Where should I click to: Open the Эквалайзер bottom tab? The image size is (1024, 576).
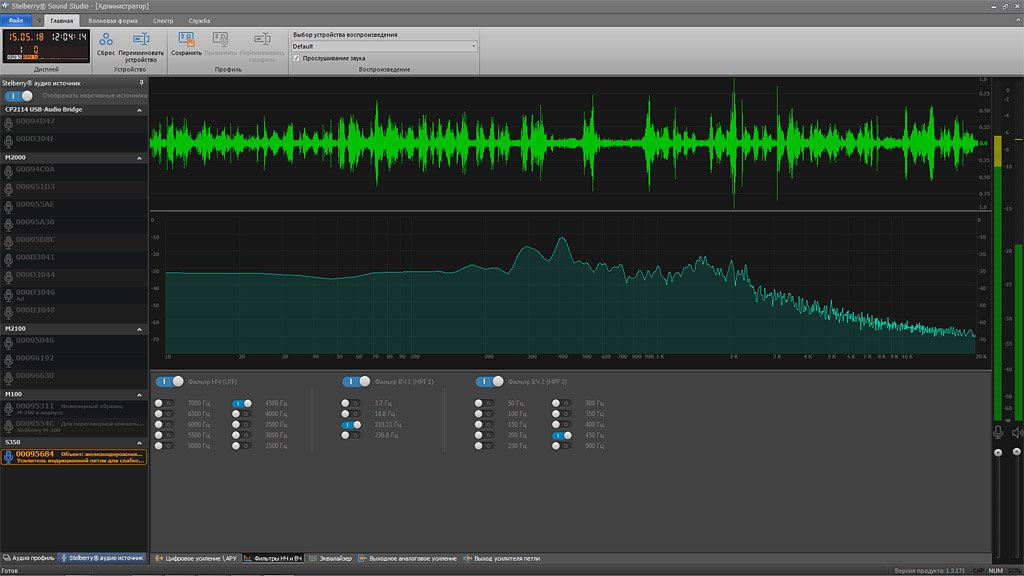[331, 558]
